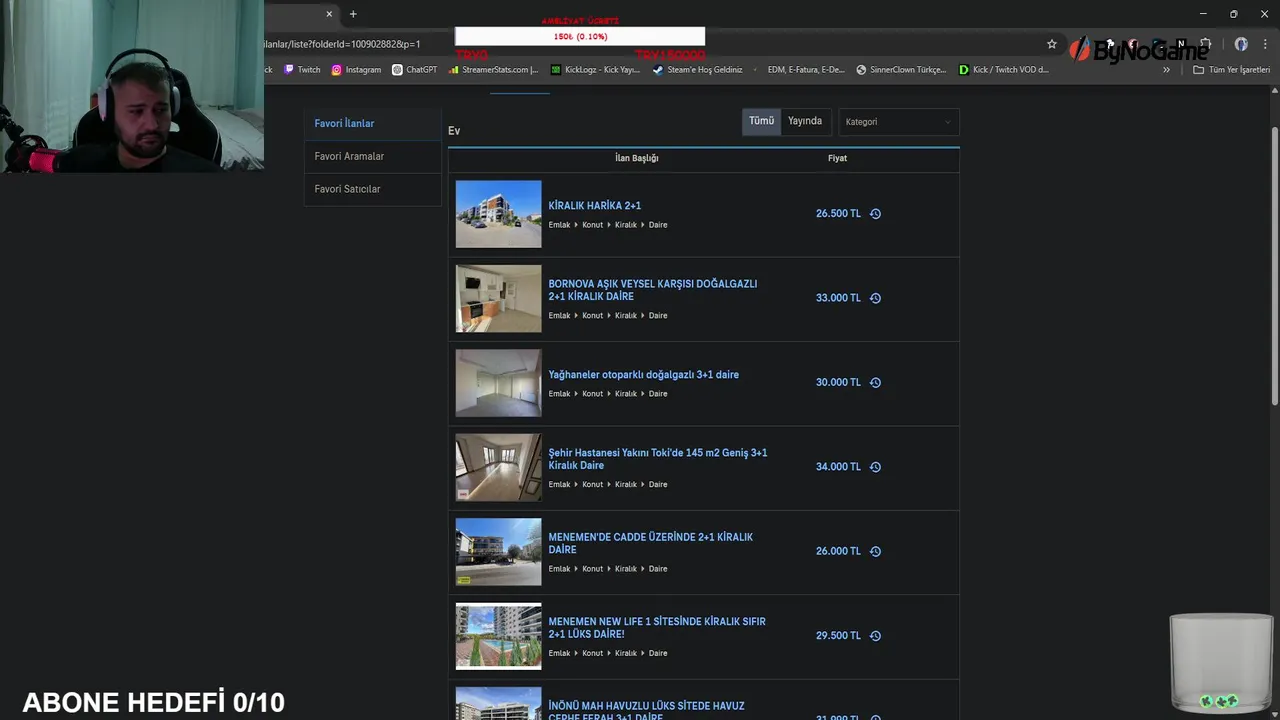Image resolution: width=1280 pixels, height=720 pixels.
Task: Open the Tüm Yer İşaretleri folder
Action: [x=1231, y=70]
